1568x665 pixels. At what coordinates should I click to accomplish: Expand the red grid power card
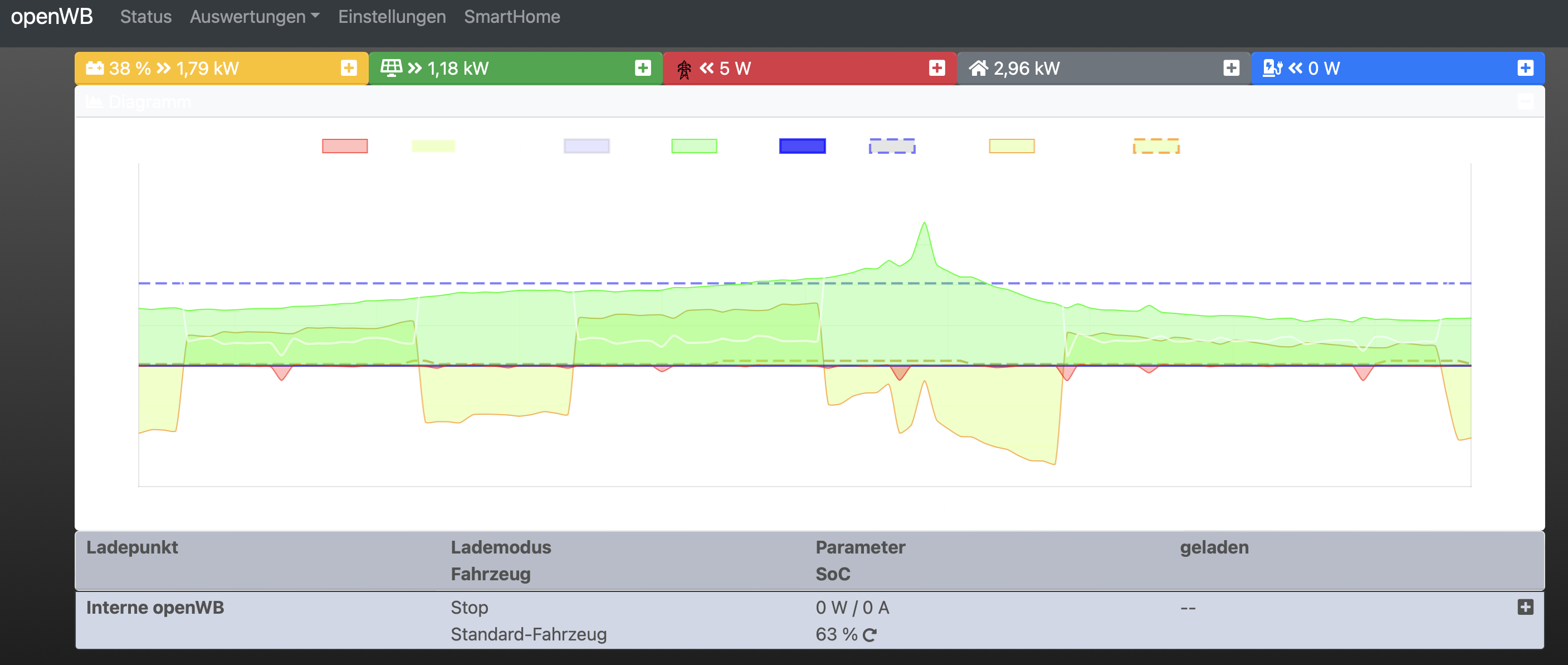point(936,67)
